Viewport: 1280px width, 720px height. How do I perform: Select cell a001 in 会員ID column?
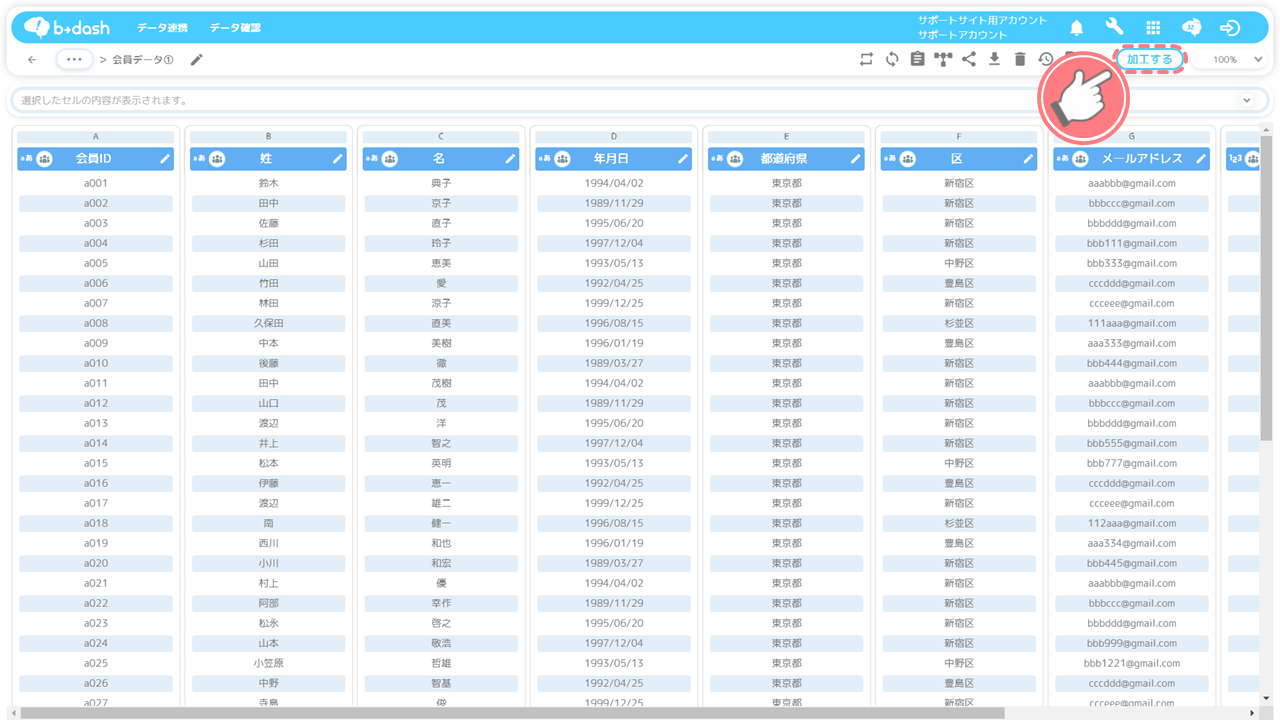(x=96, y=183)
